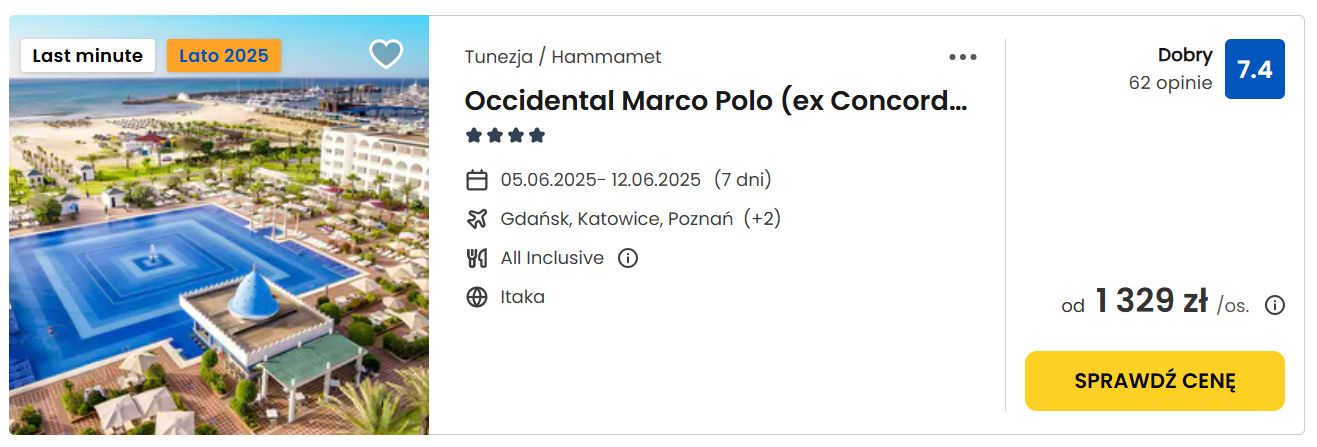This screenshot has width=1317, height=447.
Task: Click the 7.4 rating score badge
Action: (1254, 69)
